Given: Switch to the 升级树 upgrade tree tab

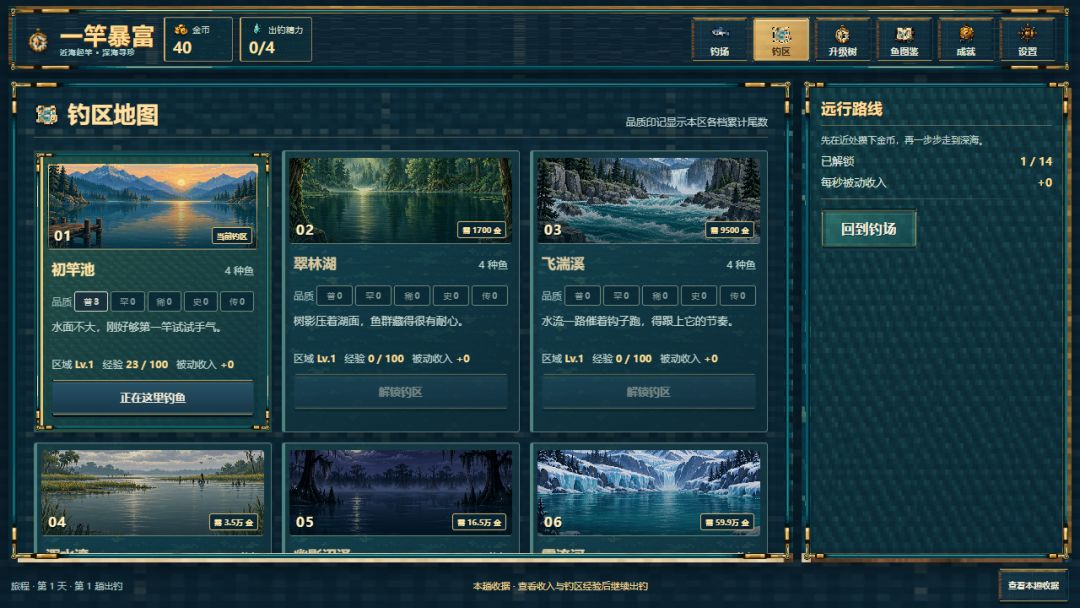Looking at the screenshot, I should tap(842, 40).
